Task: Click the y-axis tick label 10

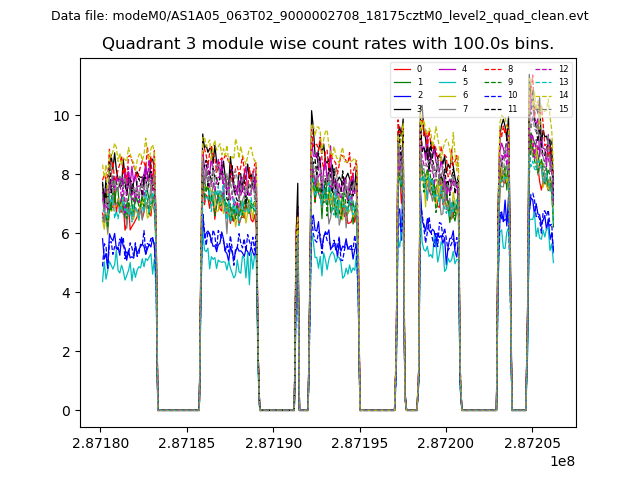Action: coord(62,115)
